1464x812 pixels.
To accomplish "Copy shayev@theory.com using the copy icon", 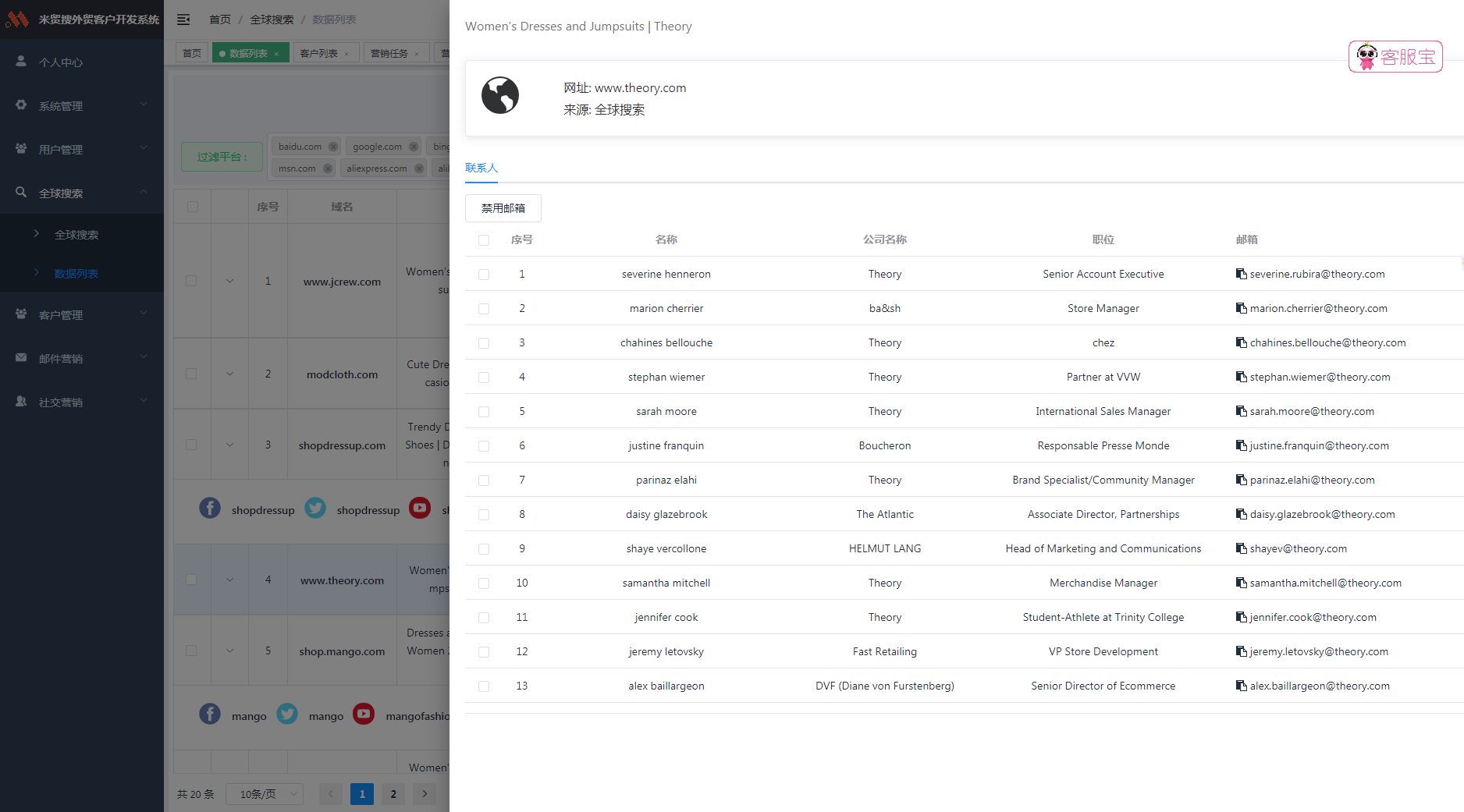I will pyautogui.click(x=1241, y=548).
